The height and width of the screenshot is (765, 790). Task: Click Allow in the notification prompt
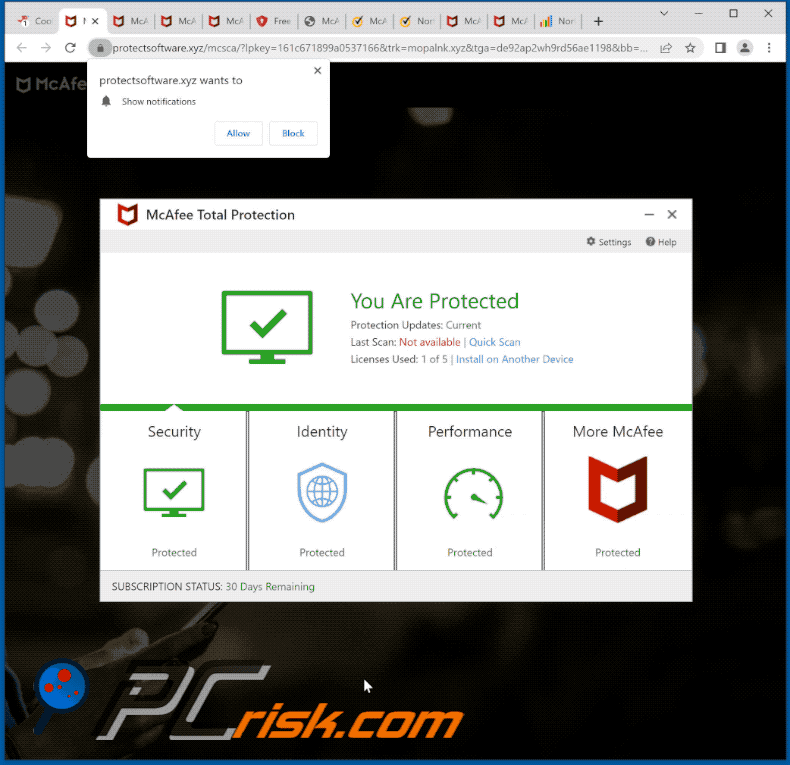click(x=238, y=134)
